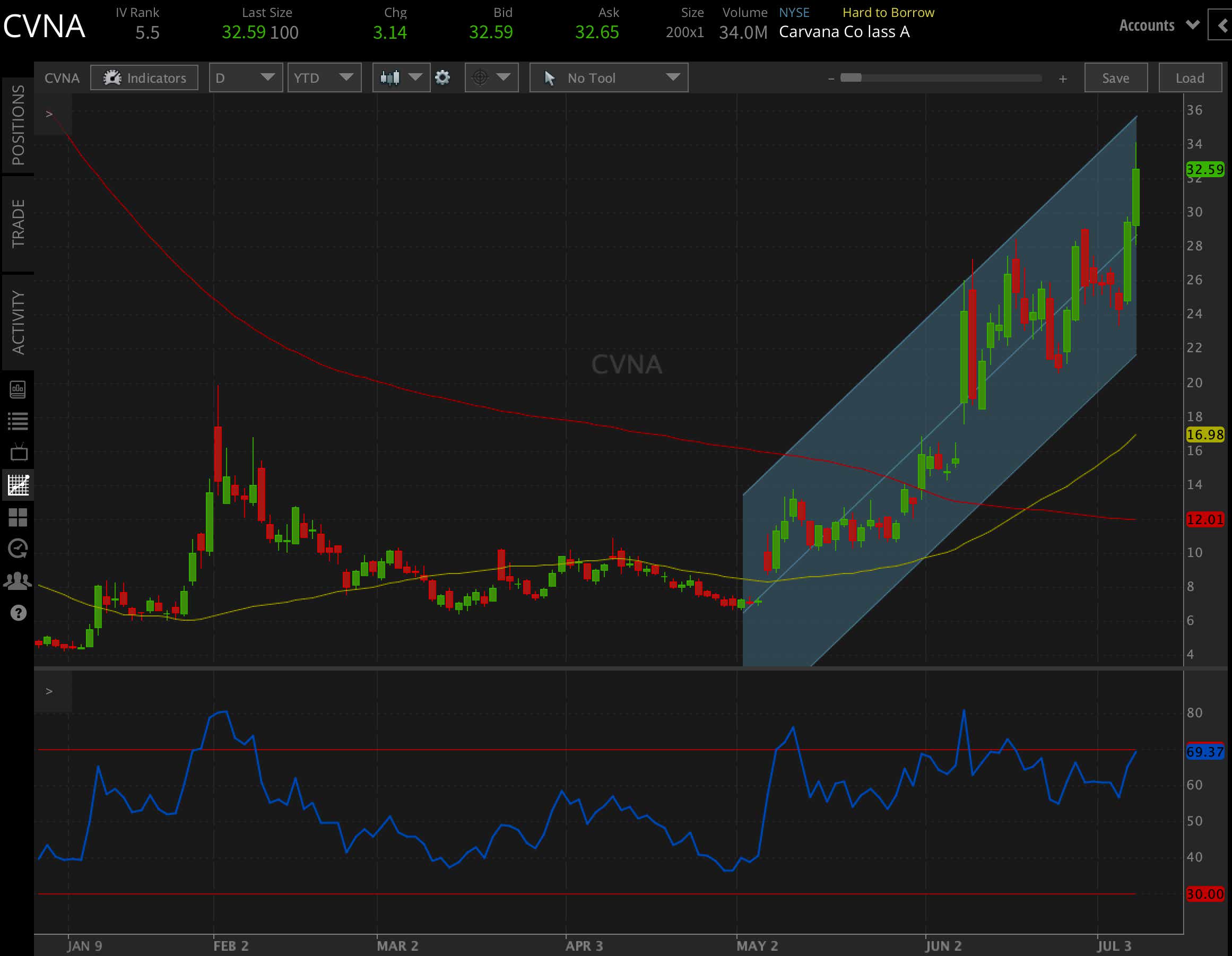Viewport: 1232px width, 956px height.
Task: Open the No Tool drawing dropdown
Action: pos(609,78)
